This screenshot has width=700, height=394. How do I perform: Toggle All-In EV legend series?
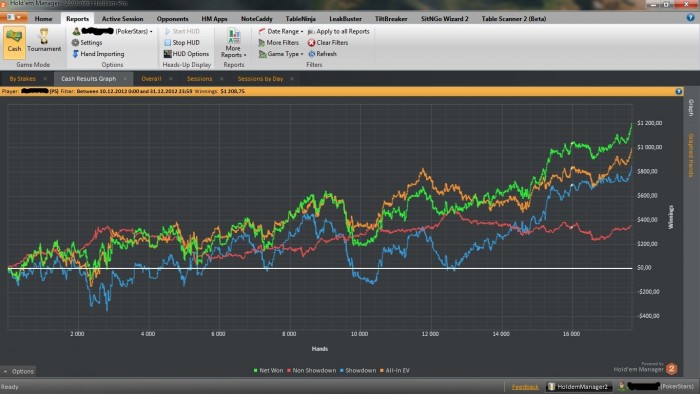coord(395,370)
